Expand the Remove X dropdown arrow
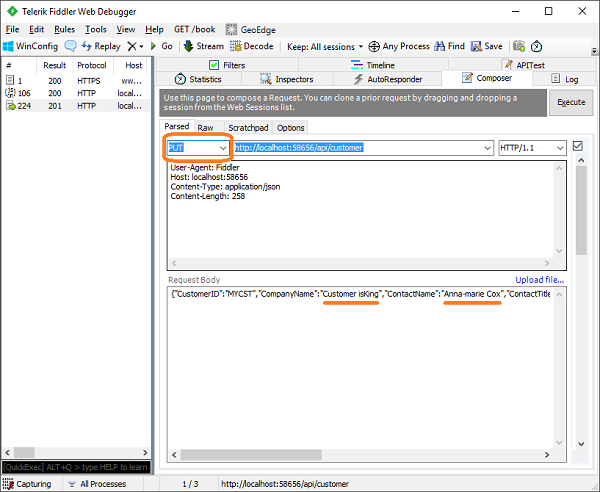 [x=141, y=47]
